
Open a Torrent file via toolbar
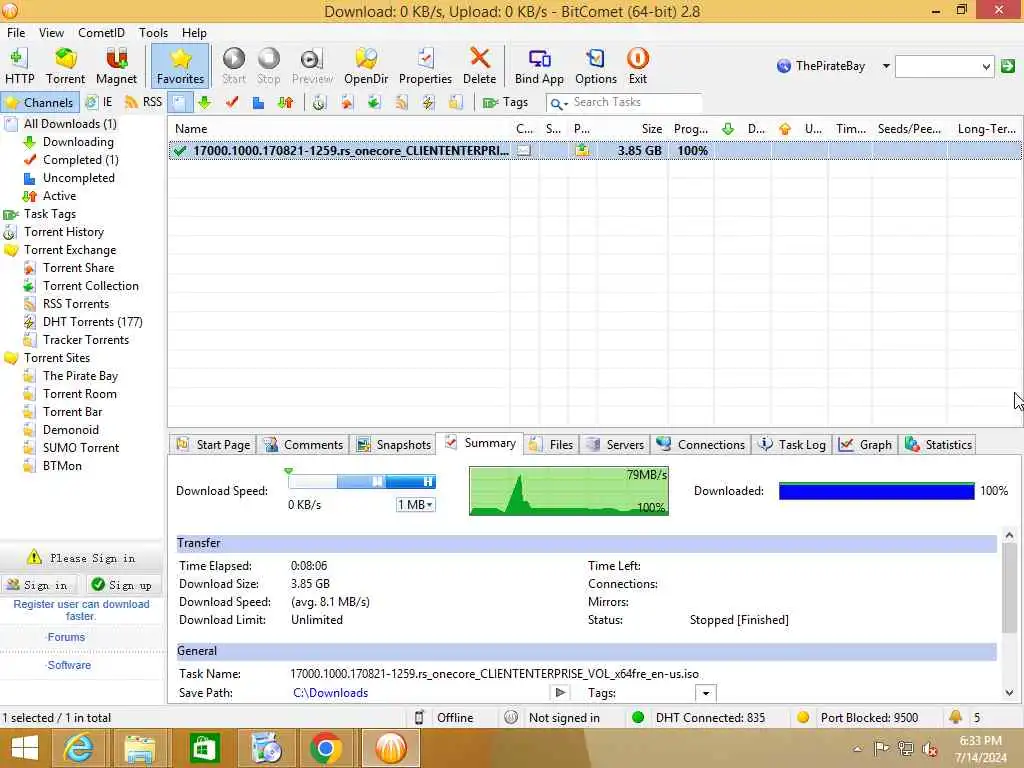click(65, 66)
